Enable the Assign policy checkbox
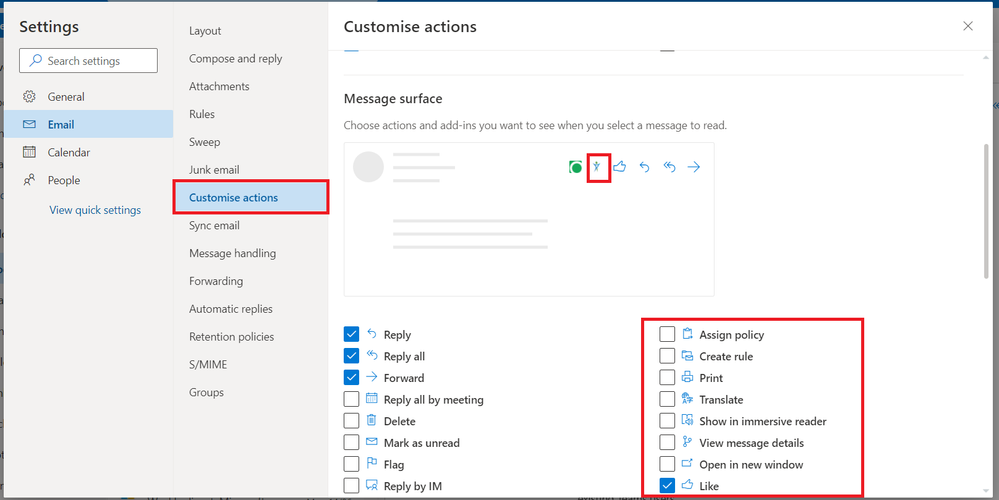 click(667, 334)
